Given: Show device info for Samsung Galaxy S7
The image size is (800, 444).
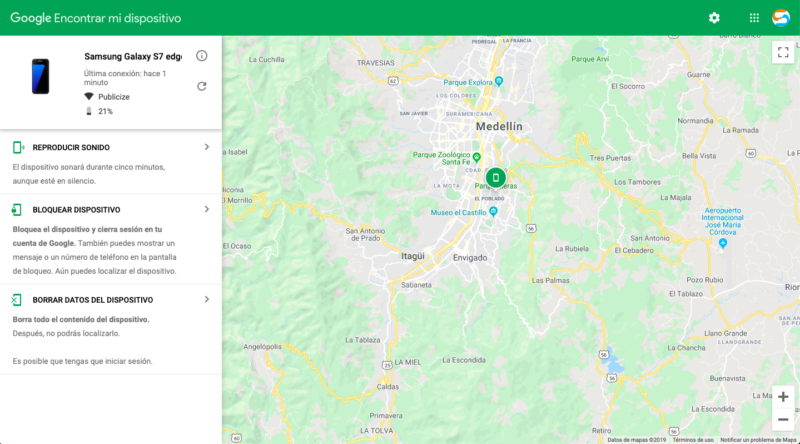Looking at the screenshot, I should [x=202, y=56].
